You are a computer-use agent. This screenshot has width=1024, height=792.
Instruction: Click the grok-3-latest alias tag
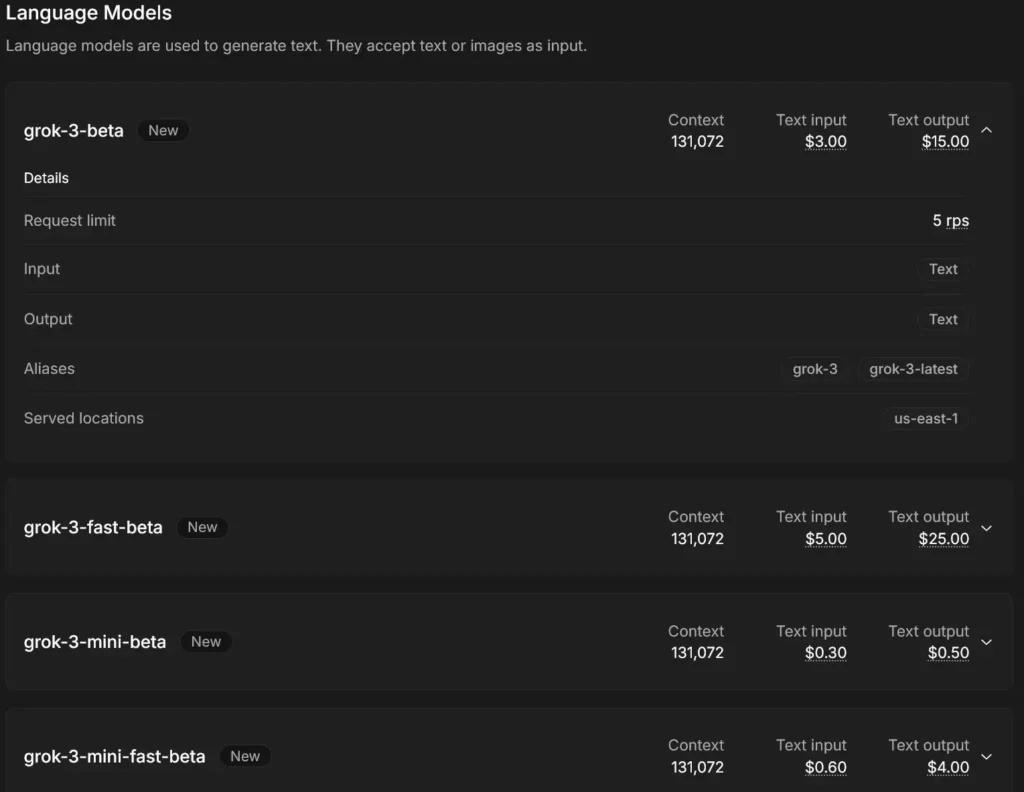tap(913, 369)
